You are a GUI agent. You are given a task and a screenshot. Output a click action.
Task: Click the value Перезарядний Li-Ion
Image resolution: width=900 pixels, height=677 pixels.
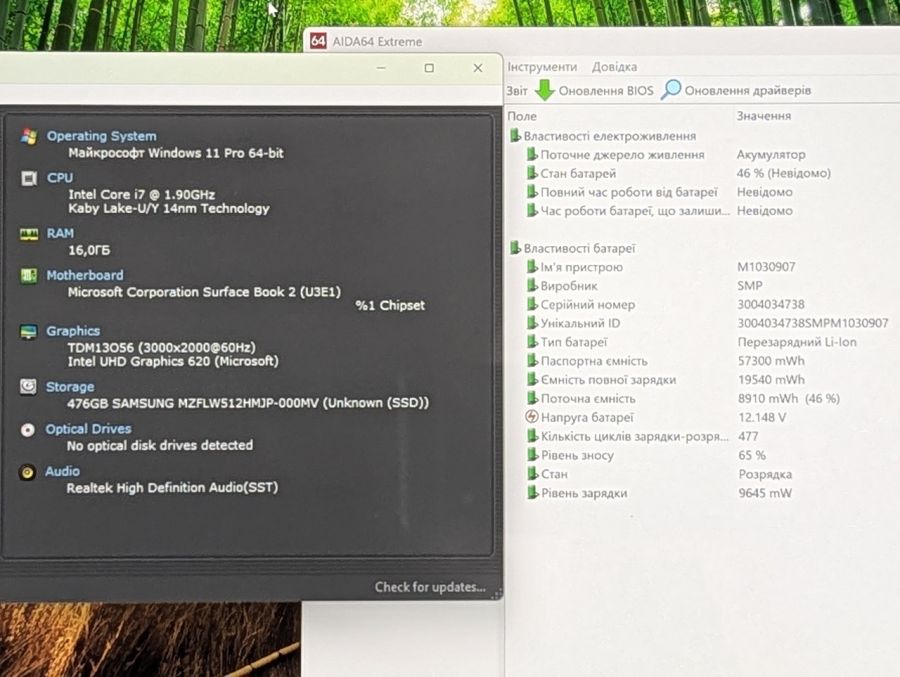pyautogui.click(x=797, y=342)
